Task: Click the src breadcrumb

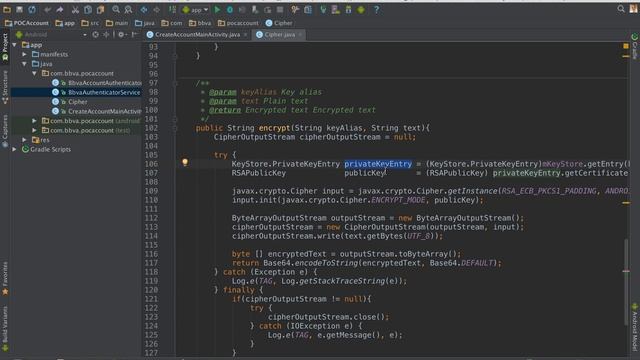Action: (90, 23)
